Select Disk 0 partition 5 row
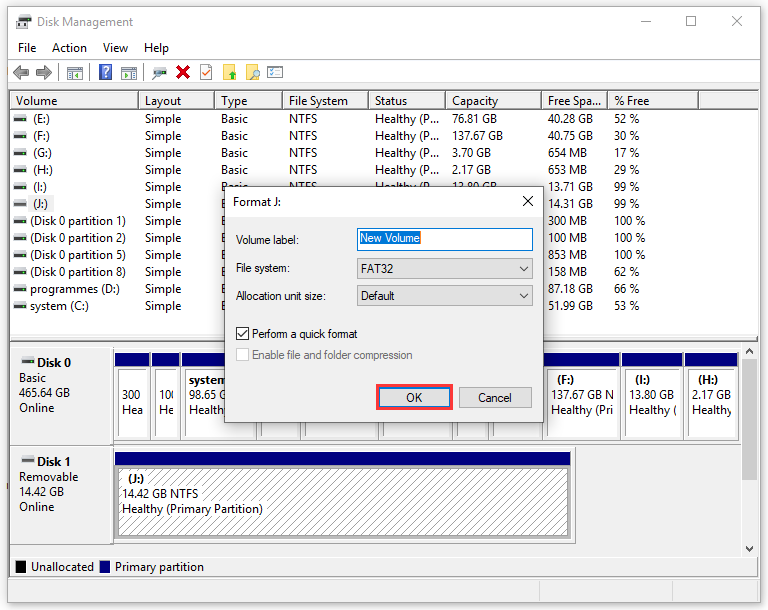 78,255
